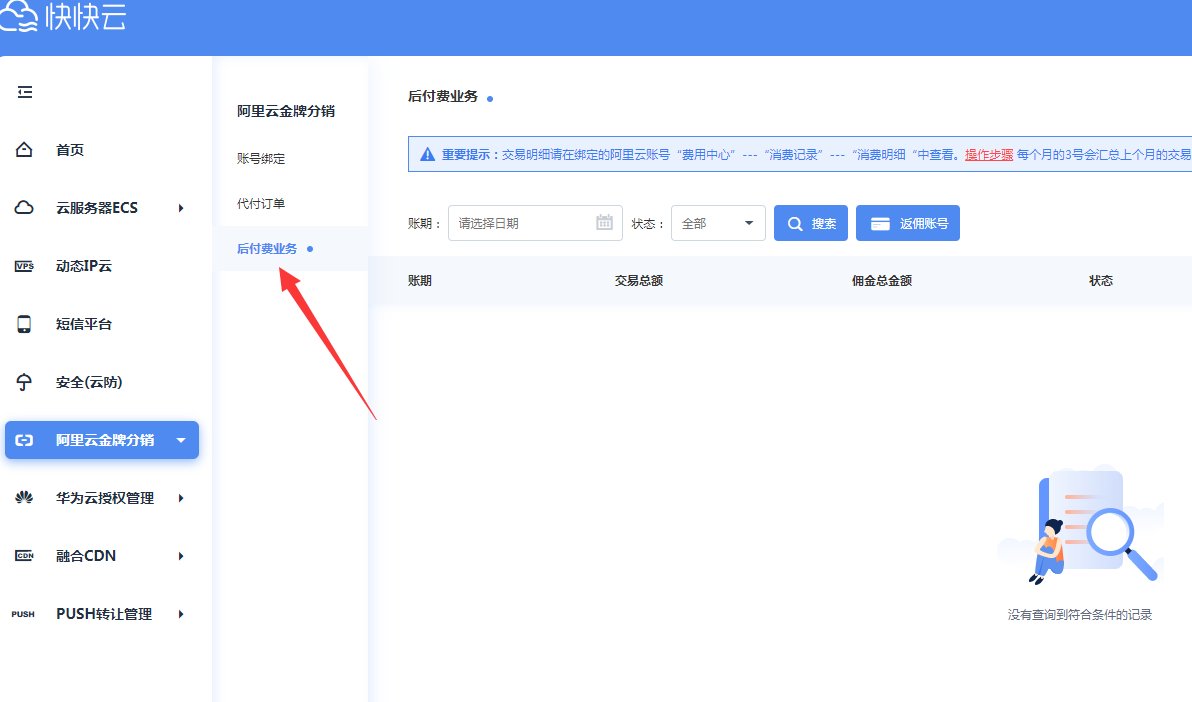Open the 账号绑定 submenu item
Image resolution: width=1192 pixels, height=702 pixels.
pyautogui.click(x=261, y=159)
